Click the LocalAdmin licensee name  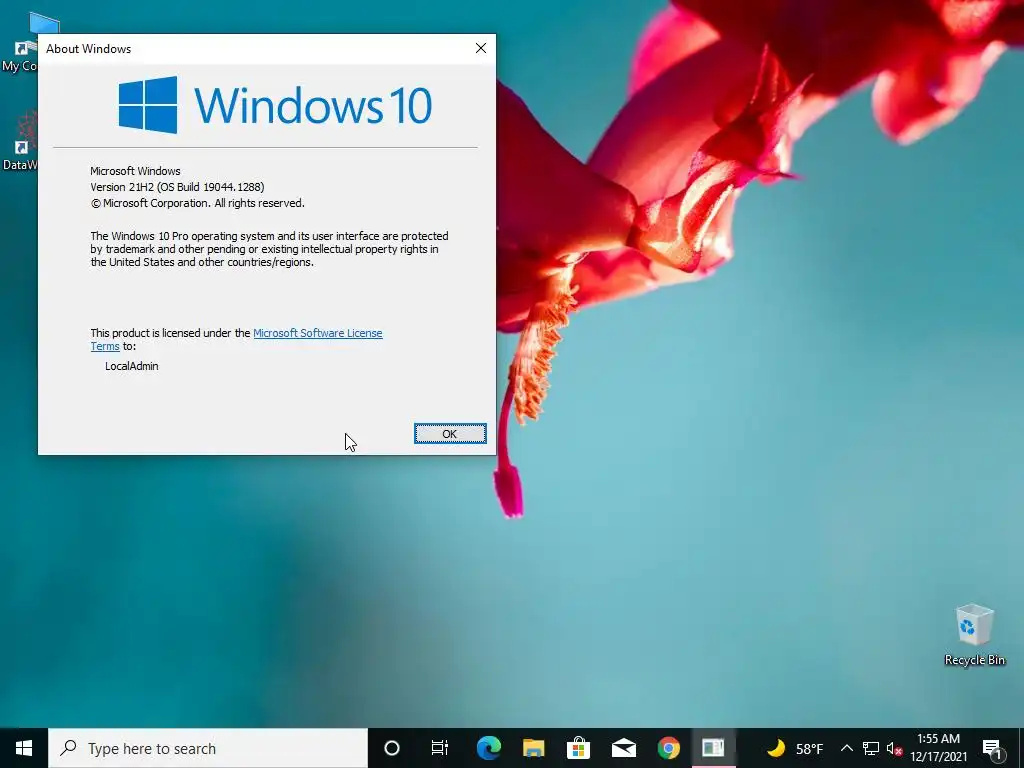tap(131, 366)
